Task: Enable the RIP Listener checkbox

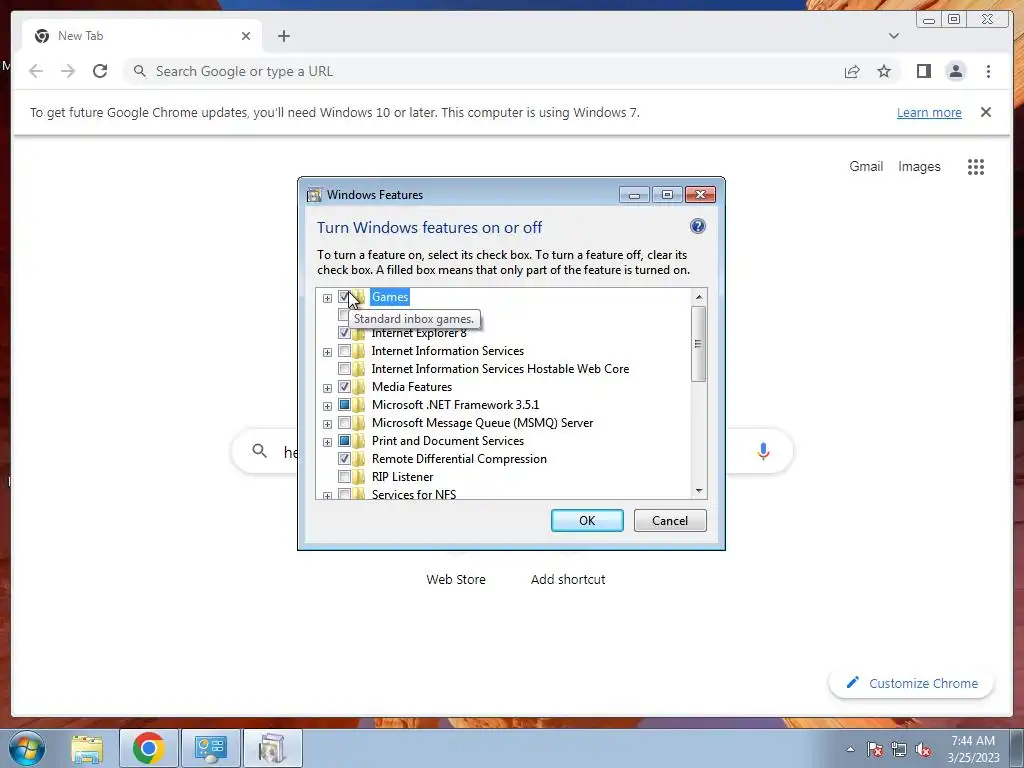Action: click(344, 477)
